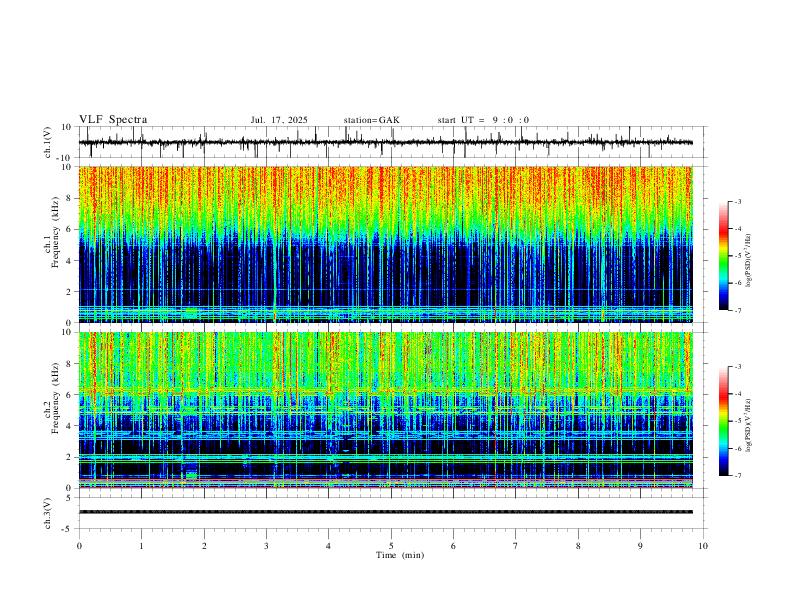Select the date text "Jul. 17, 2025"
792x612 pixels.
(279, 120)
